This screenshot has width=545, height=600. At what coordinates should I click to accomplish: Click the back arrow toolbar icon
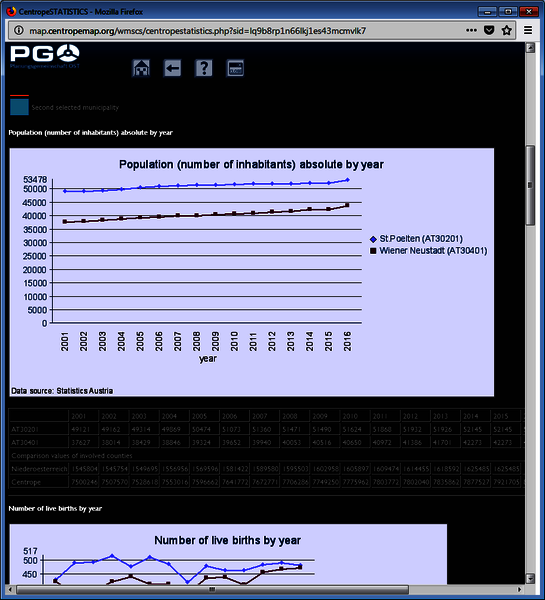click(x=173, y=68)
